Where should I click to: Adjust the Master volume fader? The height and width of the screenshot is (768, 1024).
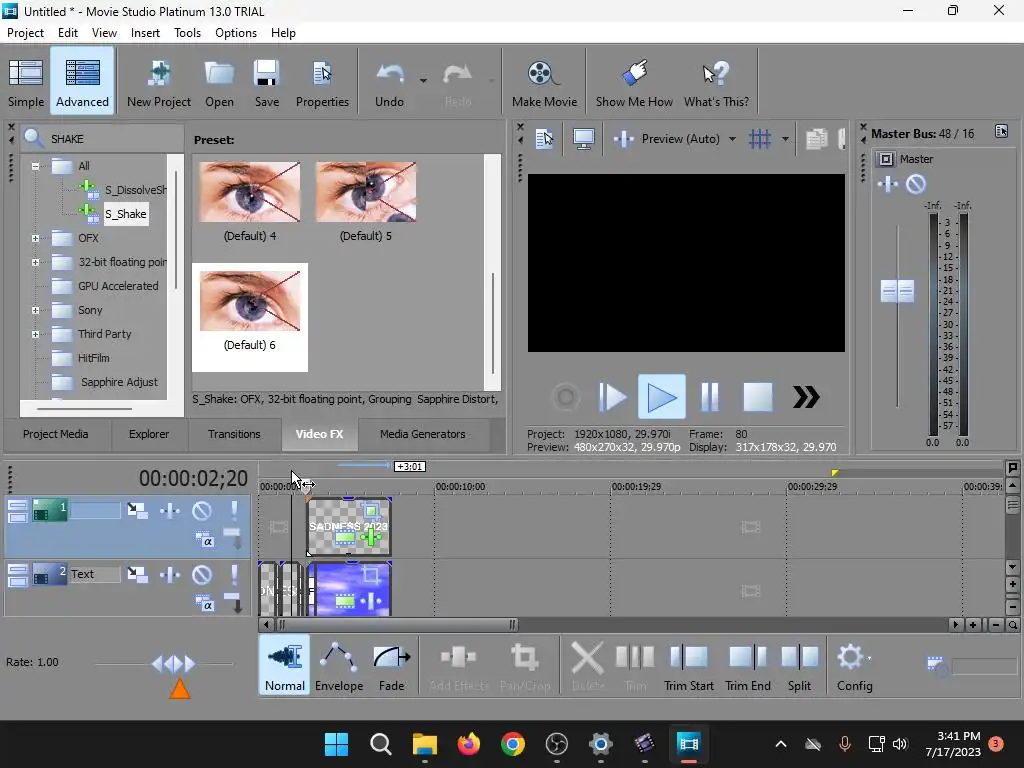coord(897,291)
